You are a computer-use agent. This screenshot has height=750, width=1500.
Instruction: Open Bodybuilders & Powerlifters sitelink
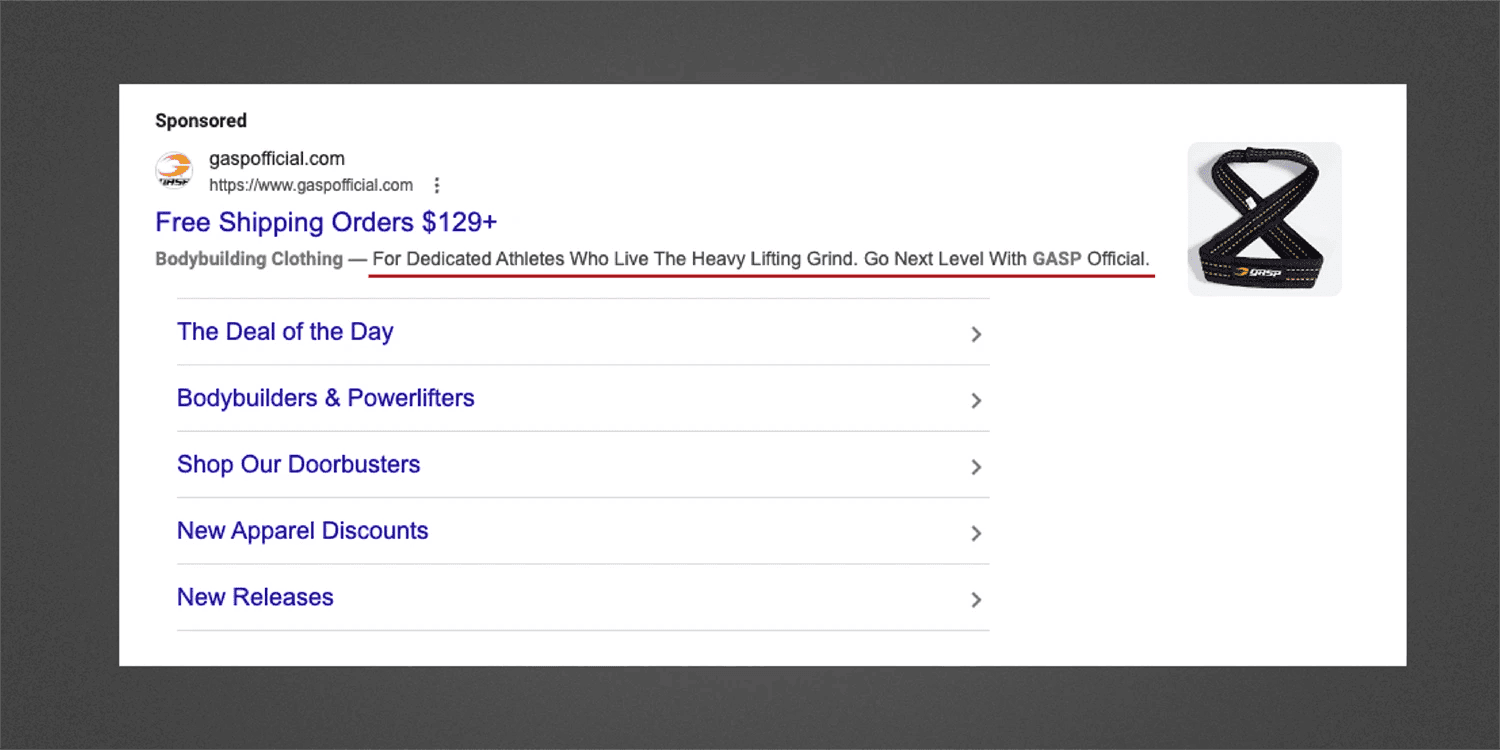tap(326, 398)
